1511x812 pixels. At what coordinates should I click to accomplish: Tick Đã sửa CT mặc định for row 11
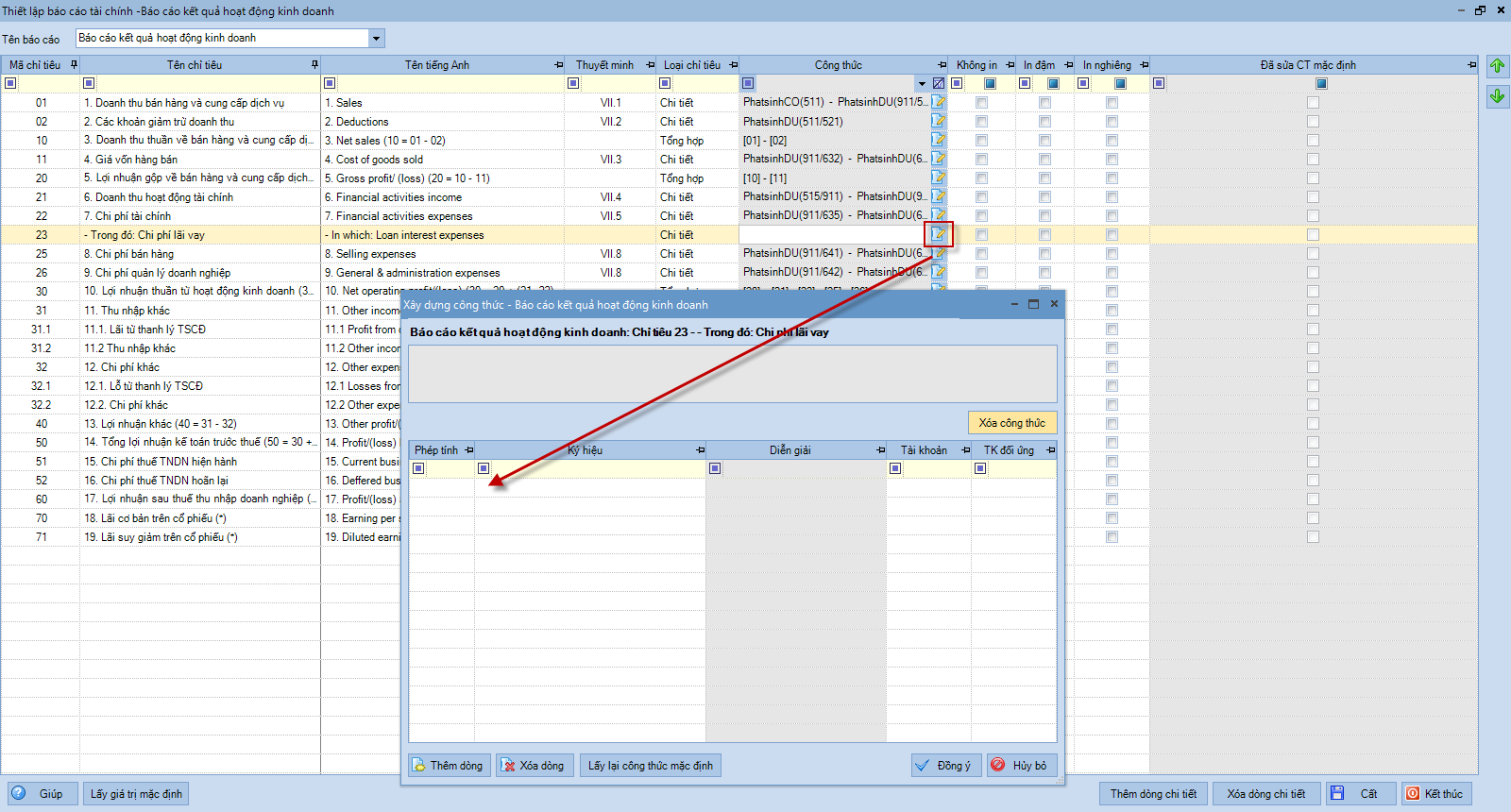1313,159
